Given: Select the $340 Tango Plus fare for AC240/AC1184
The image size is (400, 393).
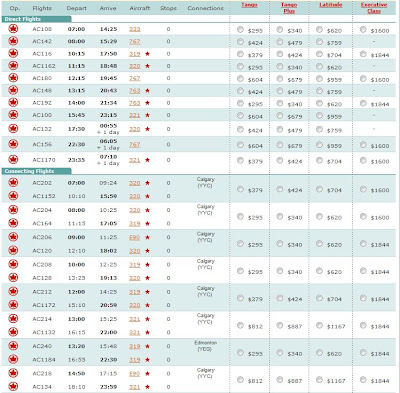Looking at the screenshot, I should (x=280, y=352).
